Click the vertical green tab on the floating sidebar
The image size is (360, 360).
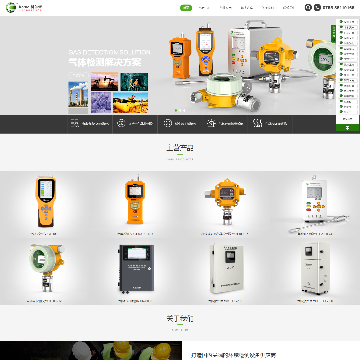click(x=333, y=33)
